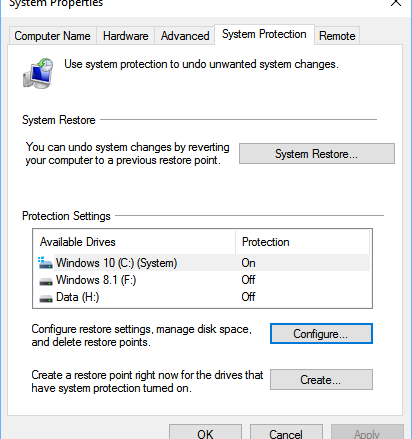Click the Data (H:) drive icon
The image size is (412, 439).
pos(46,298)
